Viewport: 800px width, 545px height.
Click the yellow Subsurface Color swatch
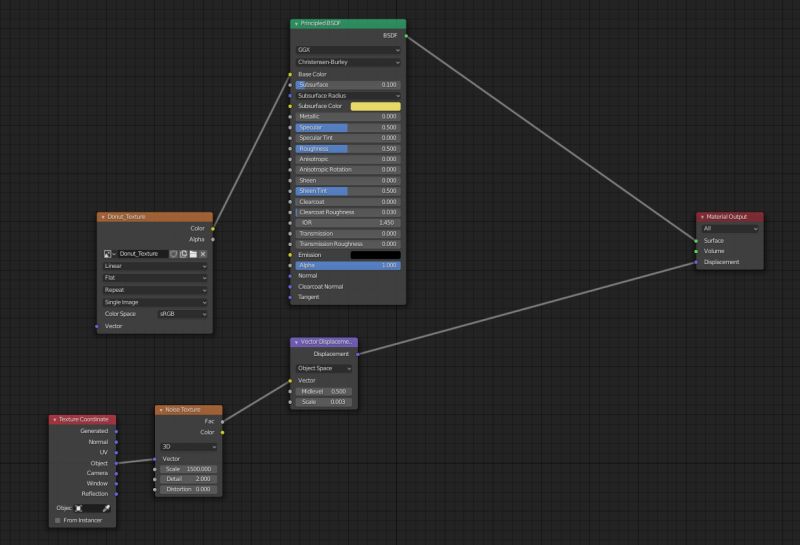(376, 106)
